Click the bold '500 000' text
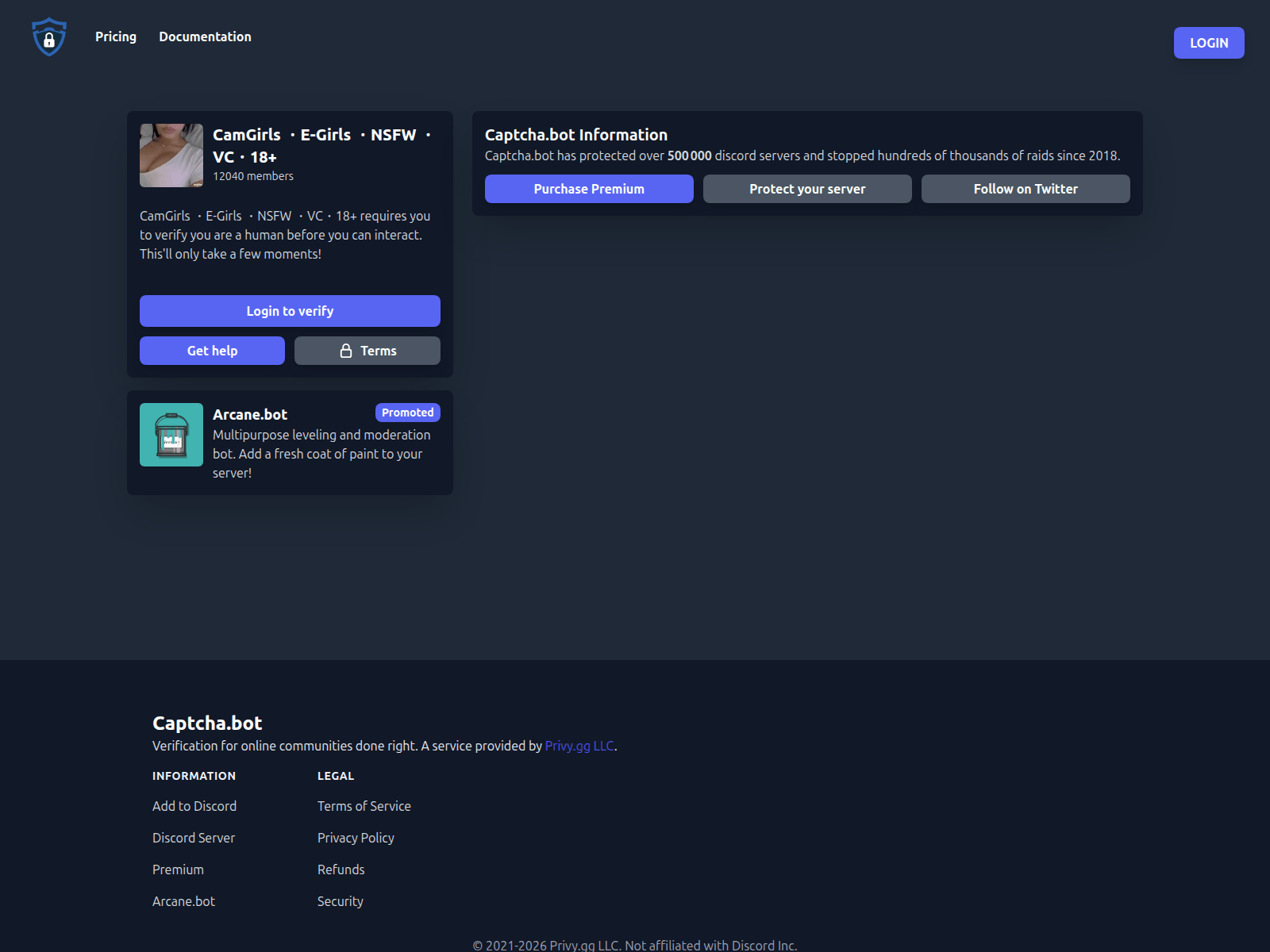The image size is (1270, 952). pos(690,155)
